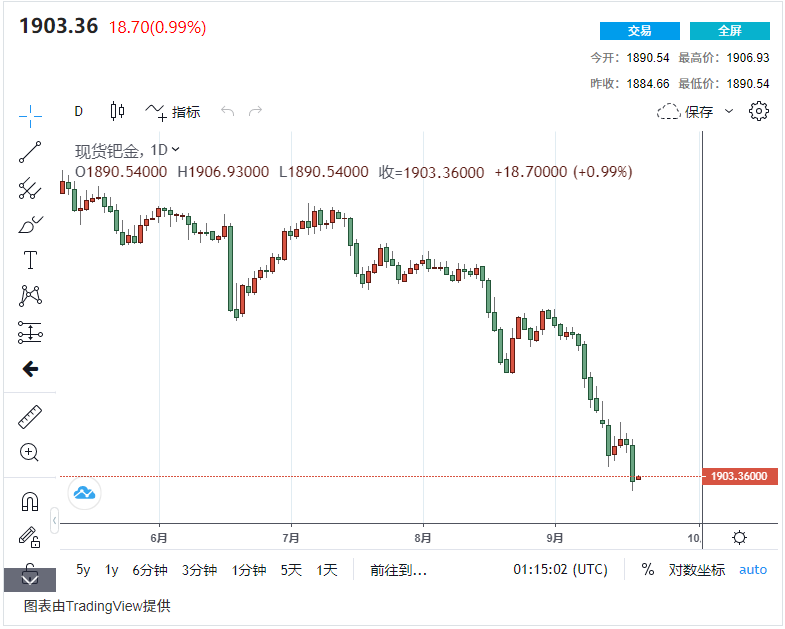Click the 全屏 fullscreen button
The width and height of the screenshot is (785, 629).
pos(729,31)
